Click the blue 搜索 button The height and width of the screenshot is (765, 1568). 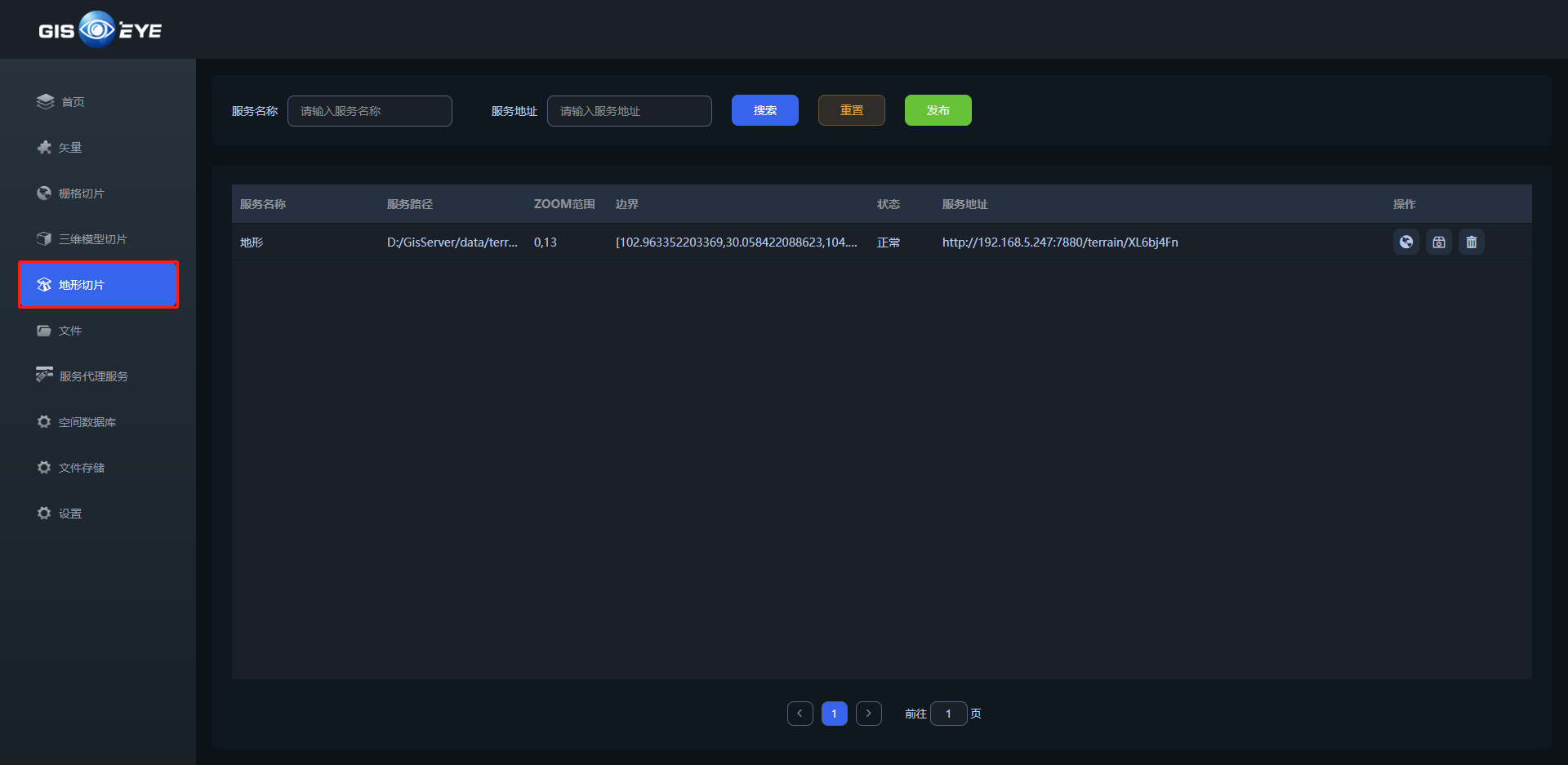pos(765,110)
